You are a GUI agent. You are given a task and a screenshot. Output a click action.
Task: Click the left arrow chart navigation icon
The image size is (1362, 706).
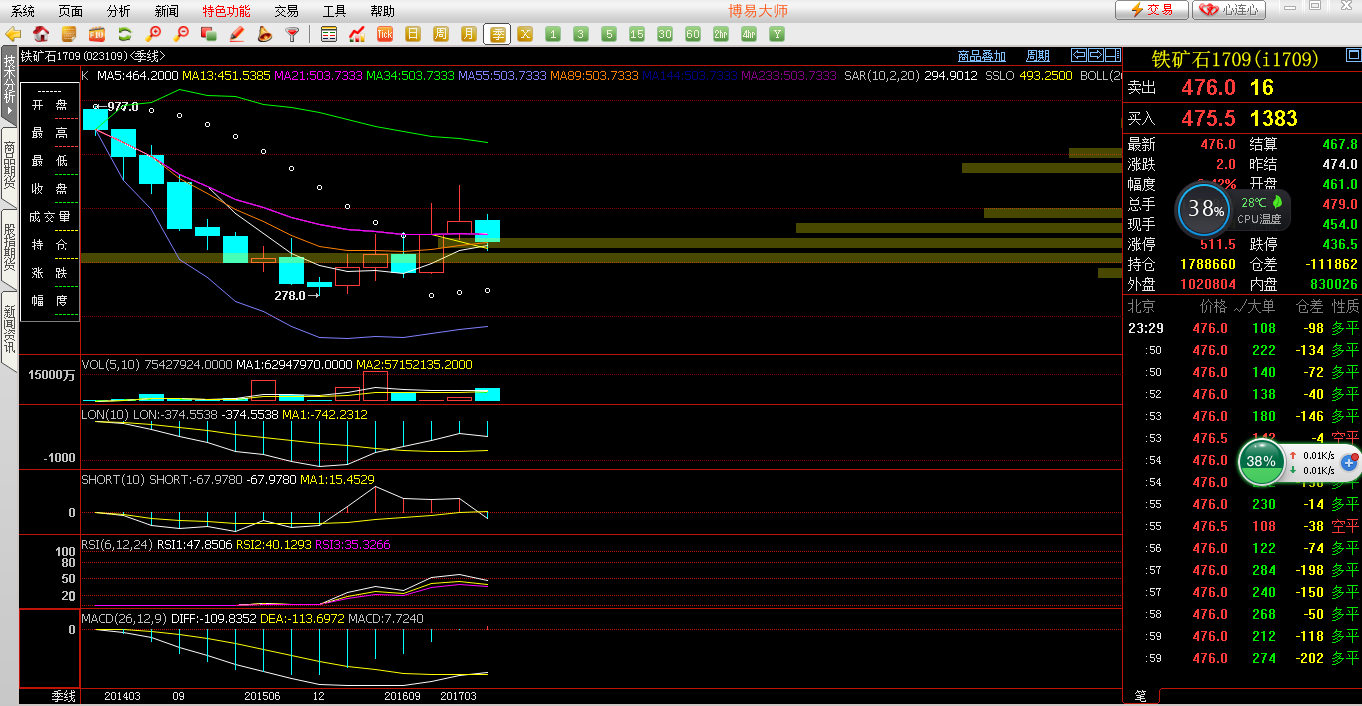(x=1079, y=55)
